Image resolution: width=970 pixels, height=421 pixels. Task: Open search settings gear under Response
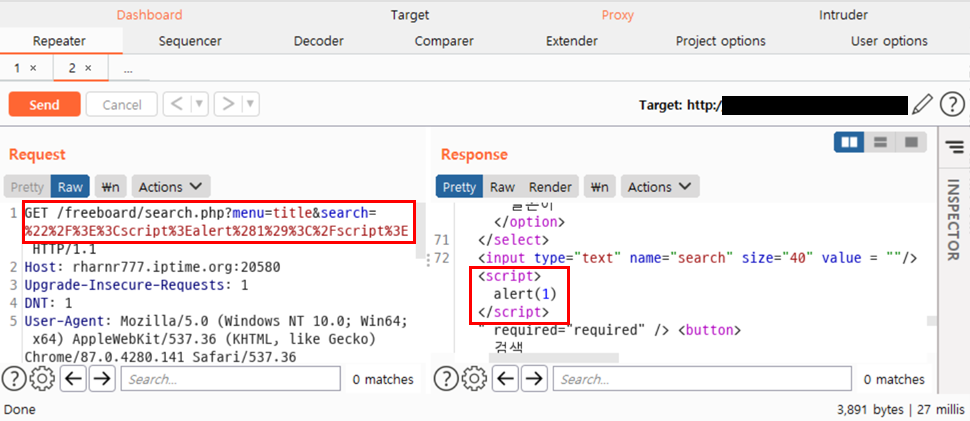point(474,378)
